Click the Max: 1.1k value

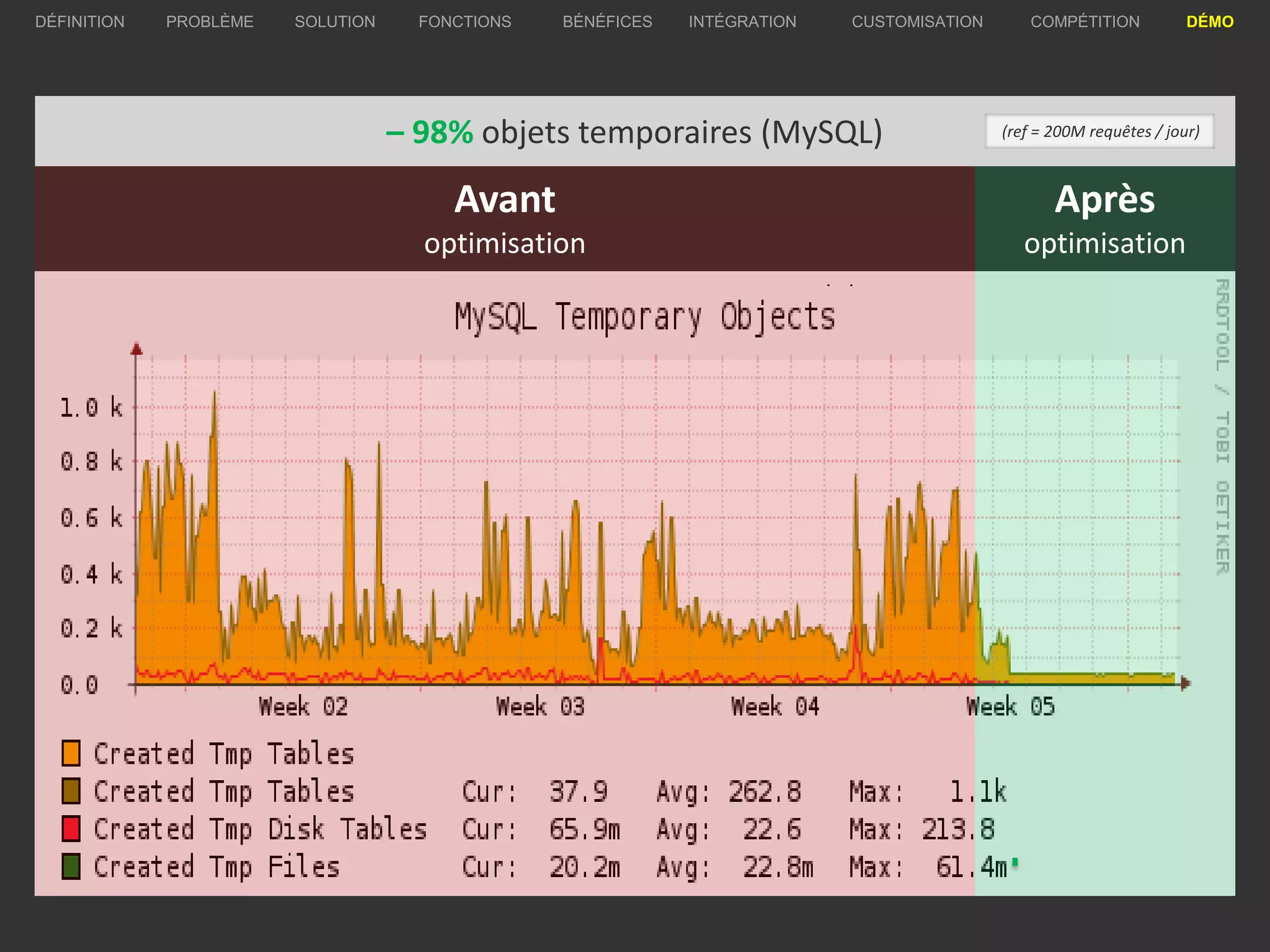pos(928,792)
